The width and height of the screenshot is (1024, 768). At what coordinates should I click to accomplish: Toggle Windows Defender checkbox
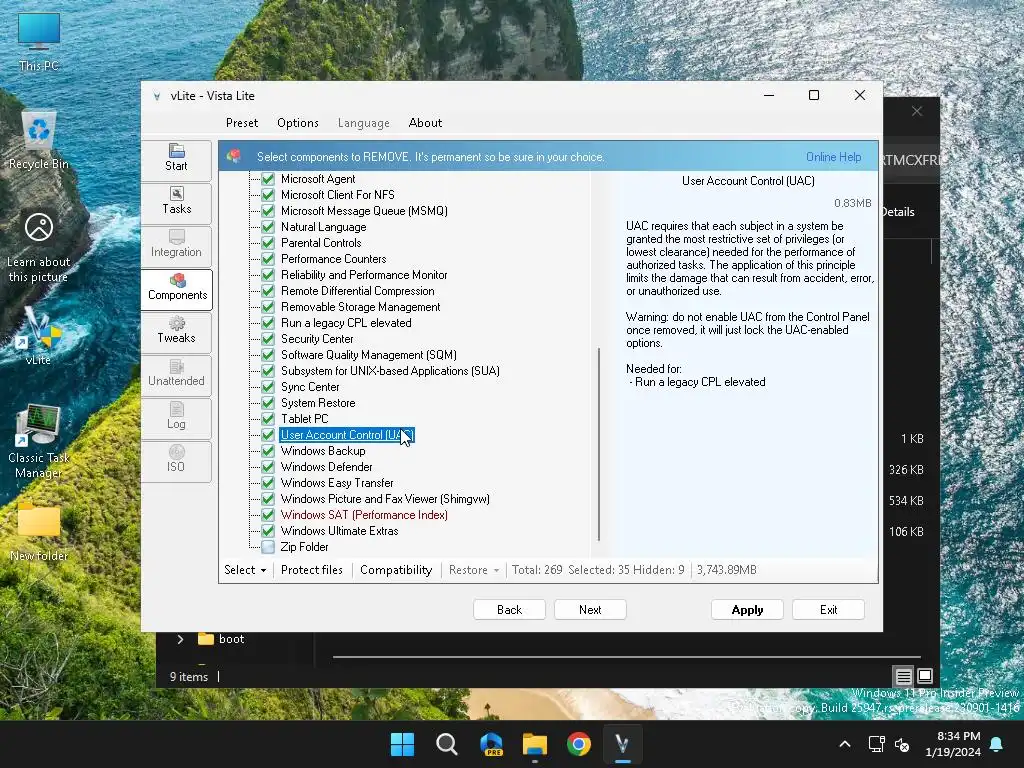pyautogui.click(x=268, y=466)
